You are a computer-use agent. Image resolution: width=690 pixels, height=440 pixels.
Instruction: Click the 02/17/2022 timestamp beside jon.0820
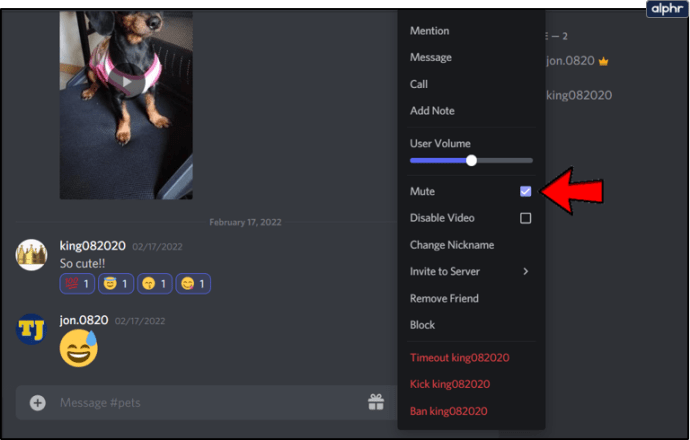pyautogui.click(x=140, y=321)
